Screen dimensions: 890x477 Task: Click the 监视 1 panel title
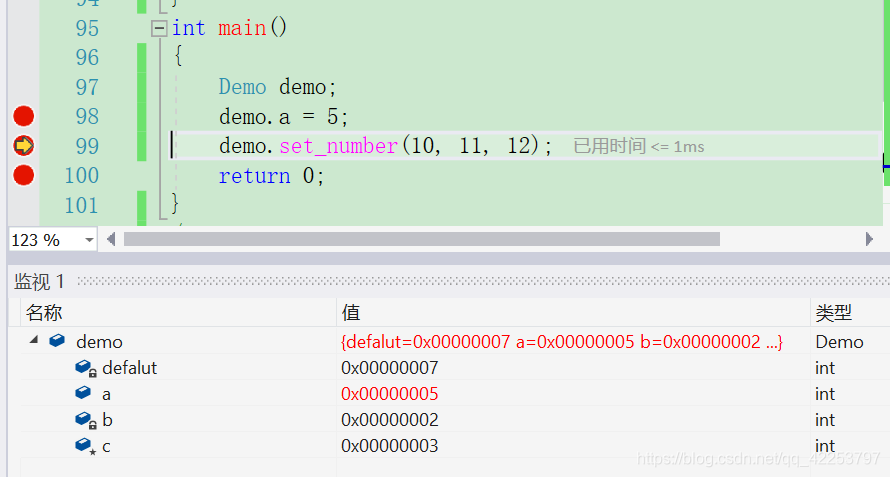point(40,281)
